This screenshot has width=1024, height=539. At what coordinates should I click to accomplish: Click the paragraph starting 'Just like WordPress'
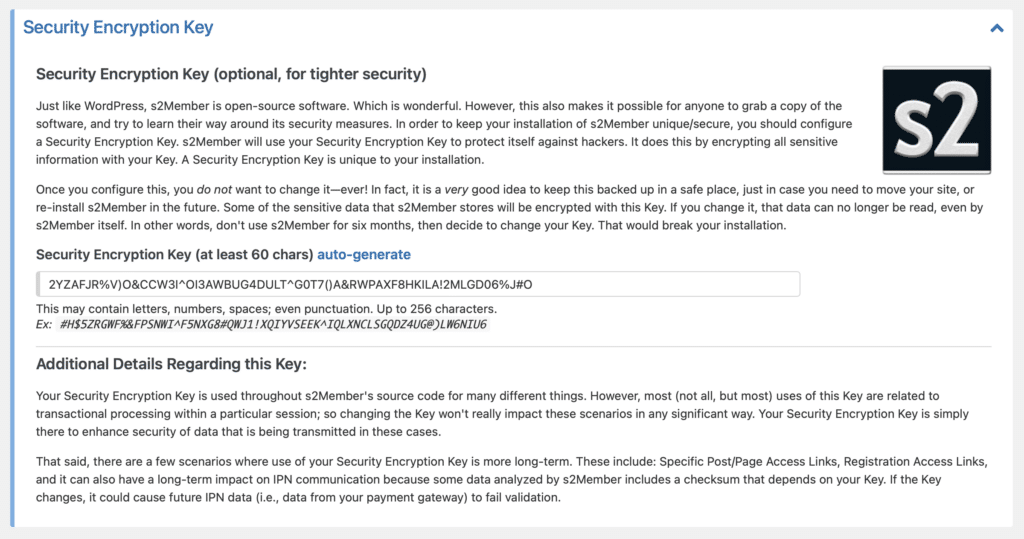(444, 133)
